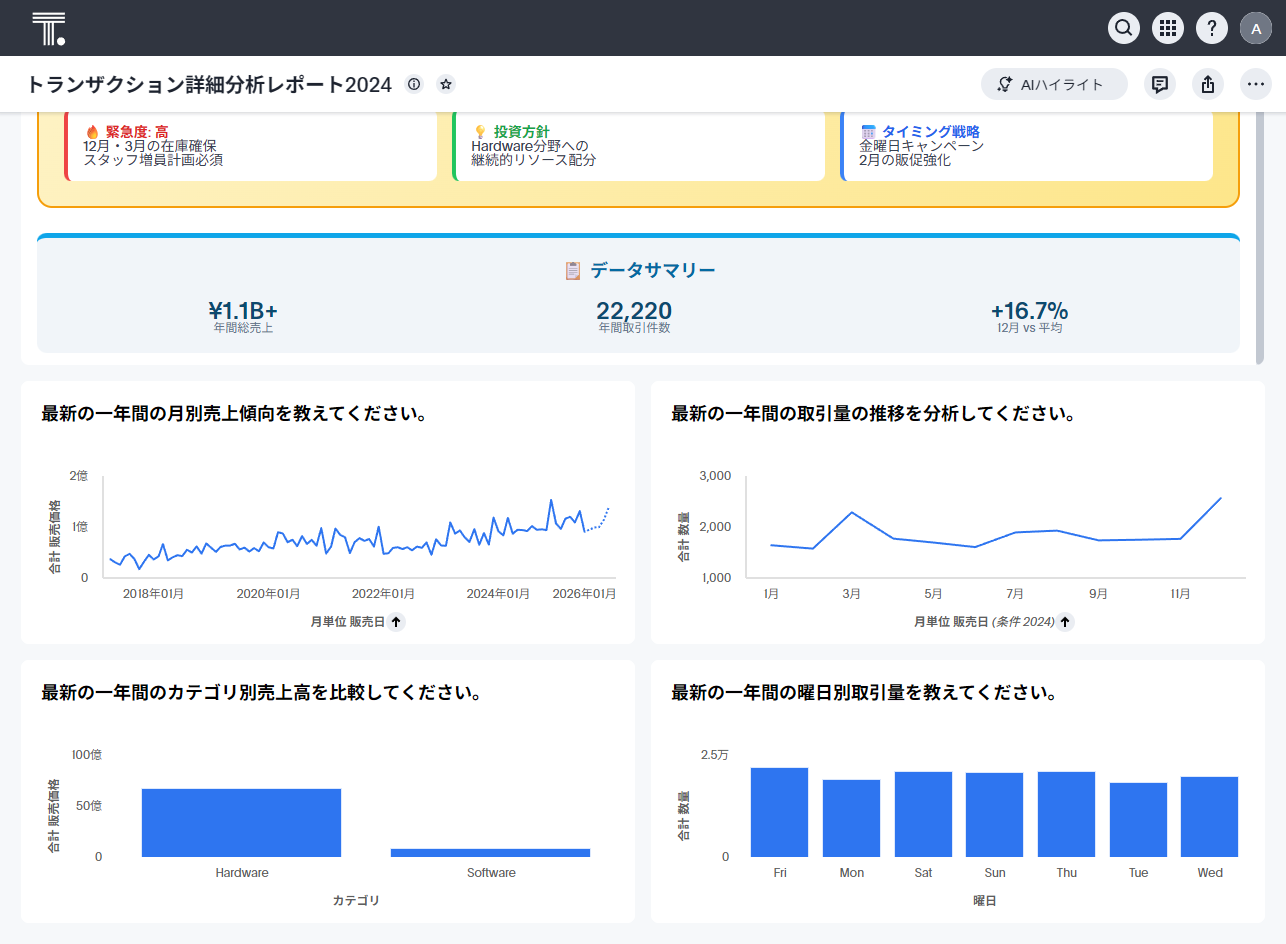Click the タイミング戦略 card heading
Image resolution: width=1286 pixels, height=944 pixels.
tap(930, 132)
